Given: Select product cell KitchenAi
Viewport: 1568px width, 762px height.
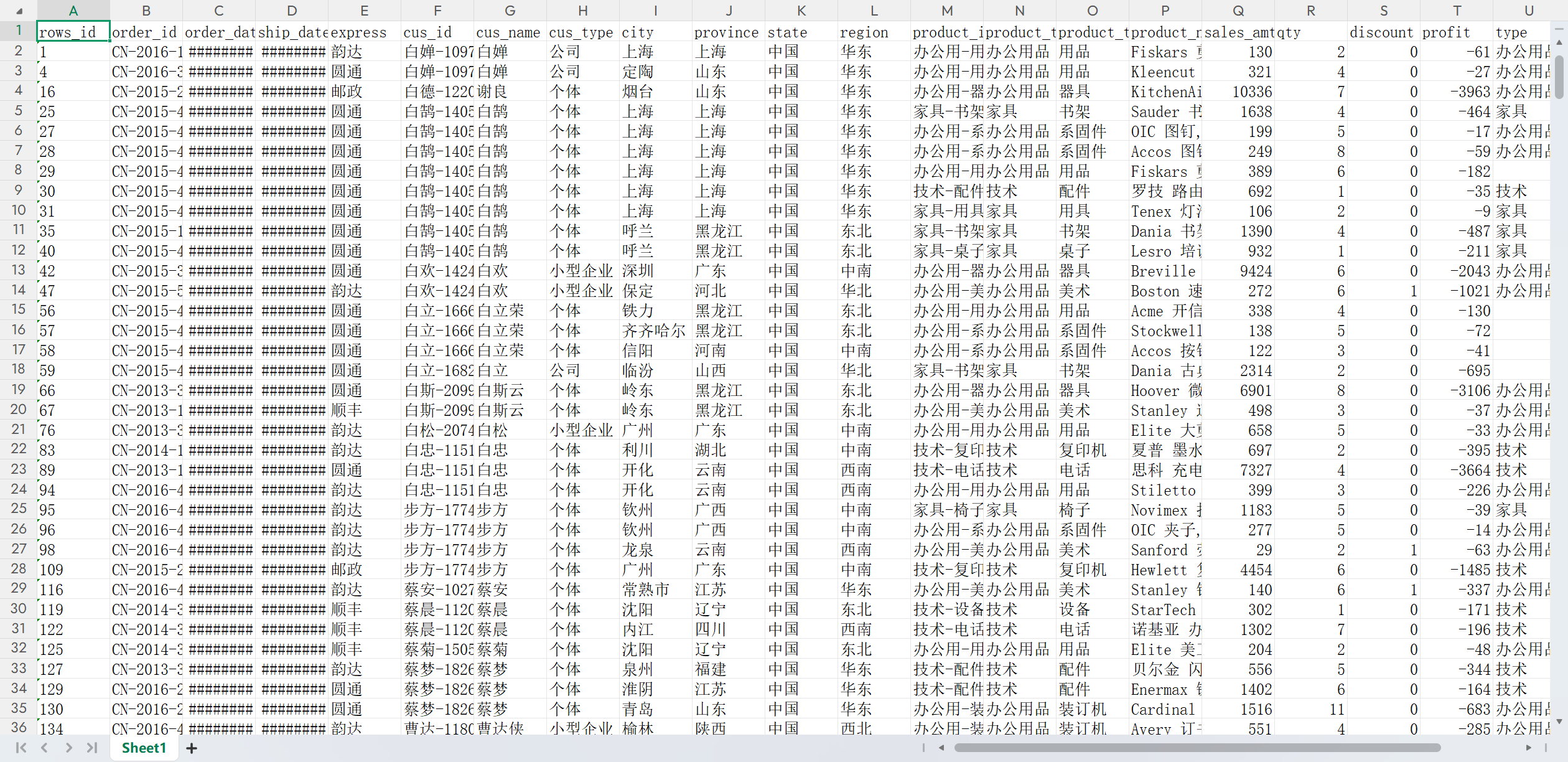Looking at the screenshot, I should pos(1165,92).
